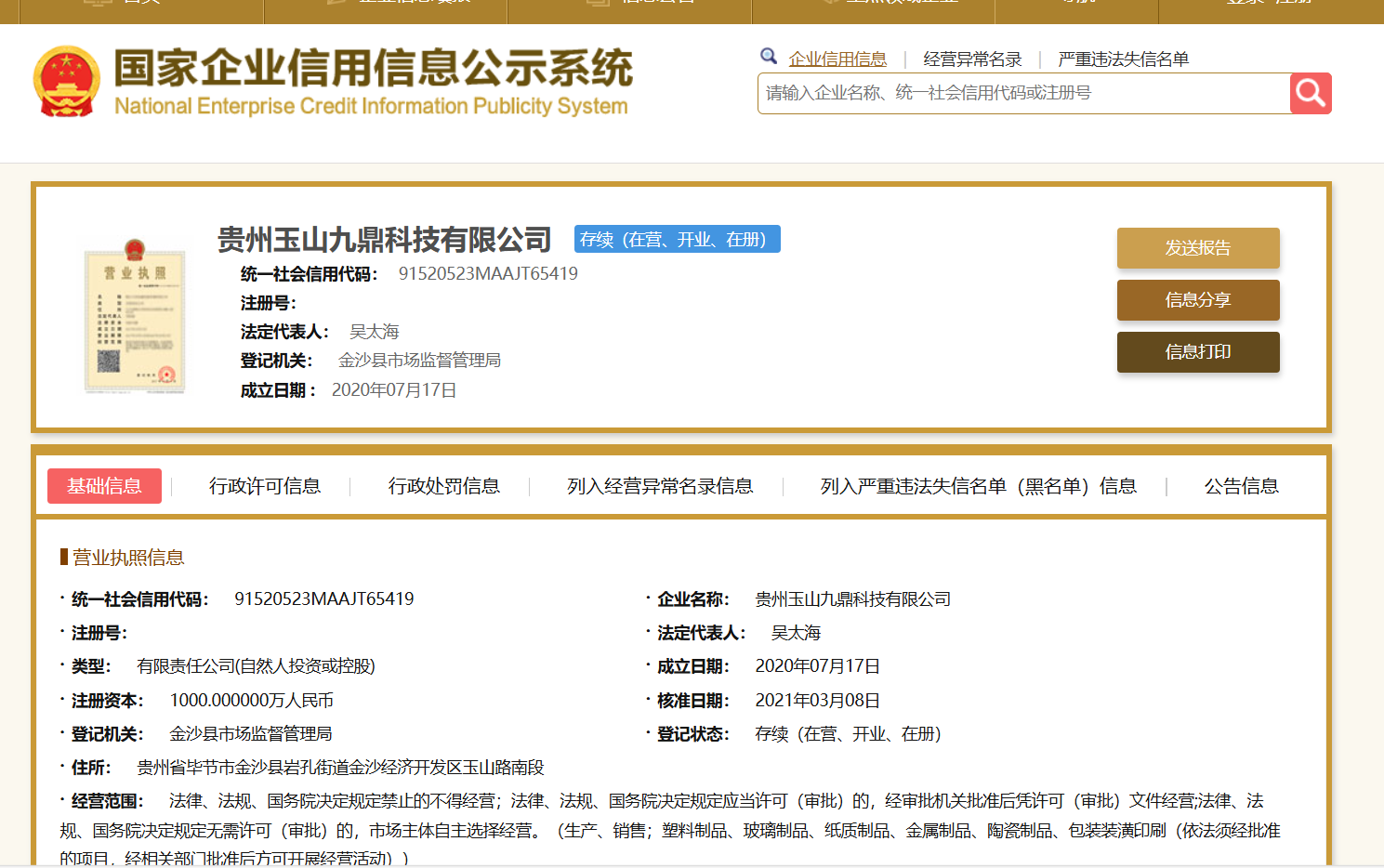Viewport: 1384px width, 868px height.
Task: Switch to the 基础信息 tab
Action: point(104,486)
